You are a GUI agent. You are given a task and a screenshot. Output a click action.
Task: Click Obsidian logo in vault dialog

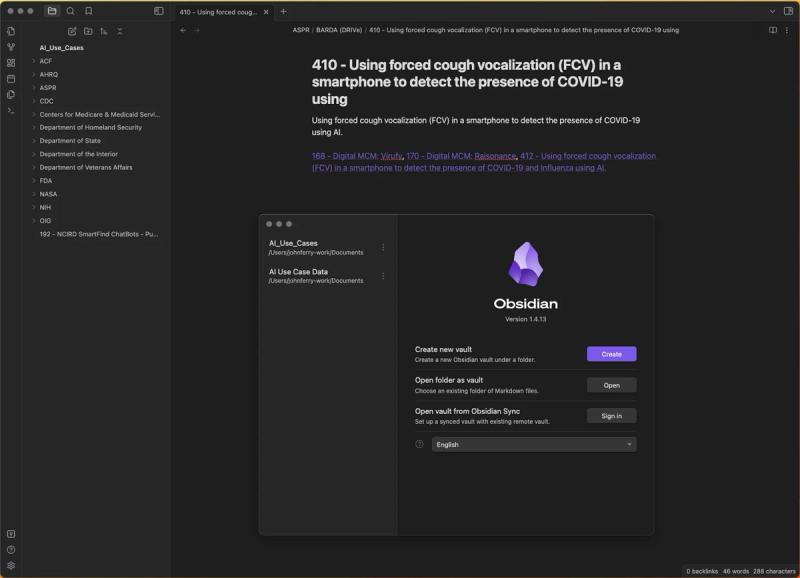tap(526, 264)
